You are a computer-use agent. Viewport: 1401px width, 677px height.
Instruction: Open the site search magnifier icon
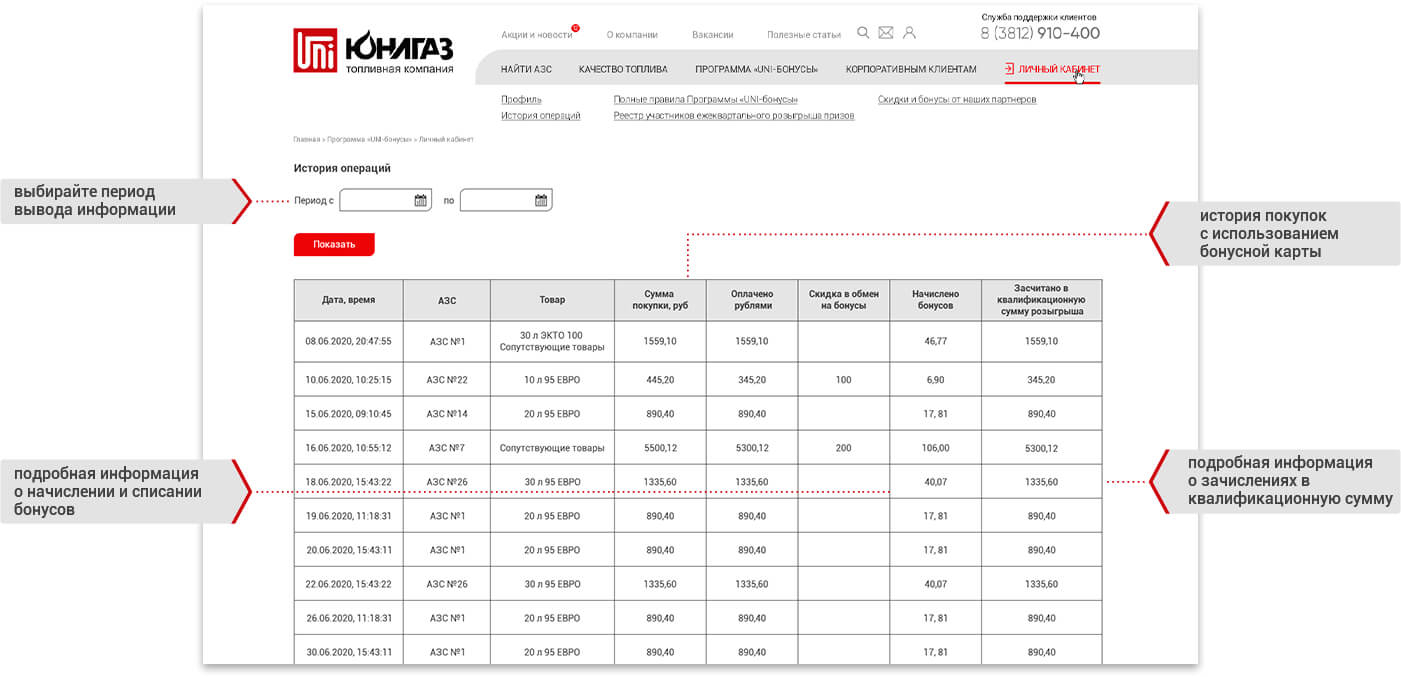click(x=863, y=33)
